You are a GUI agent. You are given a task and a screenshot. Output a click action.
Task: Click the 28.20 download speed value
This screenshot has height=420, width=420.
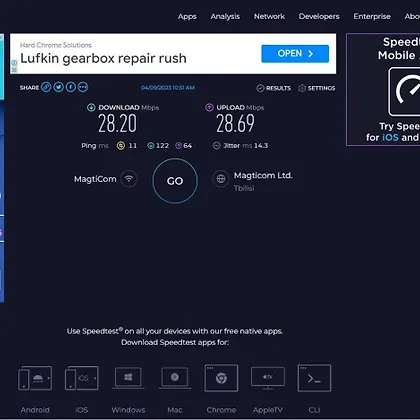pyautogui.click(x=117, y=124)
